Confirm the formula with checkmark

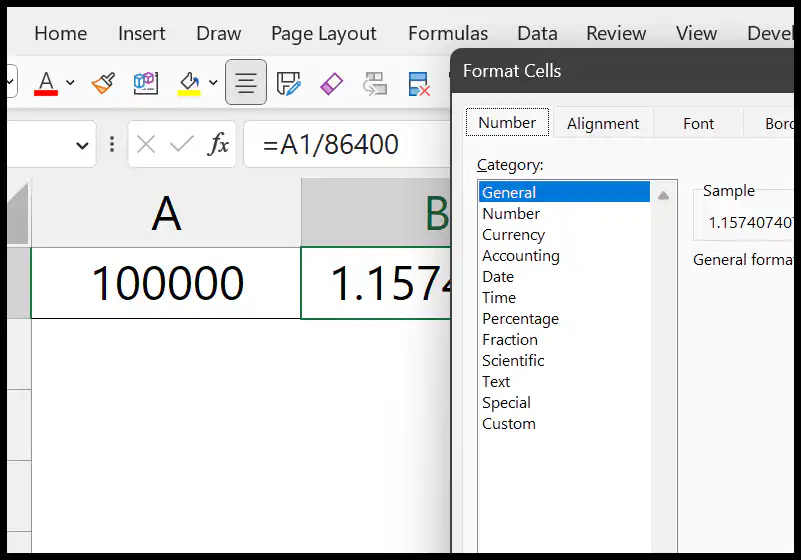[x=181, y=145]
